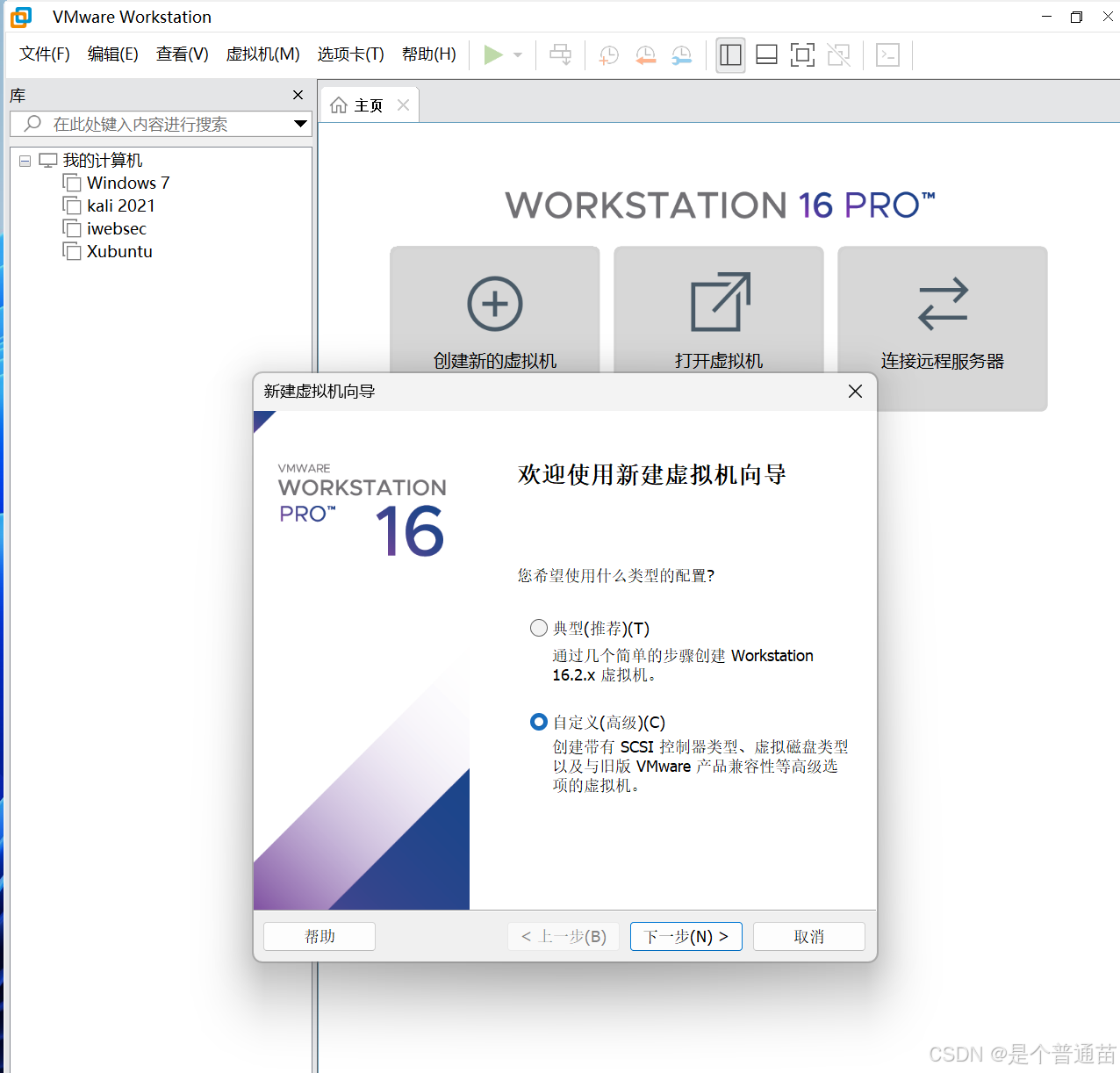Click the open virtual machine arrow icon
Screen dimensions: 1120x1073
[721, 302]
